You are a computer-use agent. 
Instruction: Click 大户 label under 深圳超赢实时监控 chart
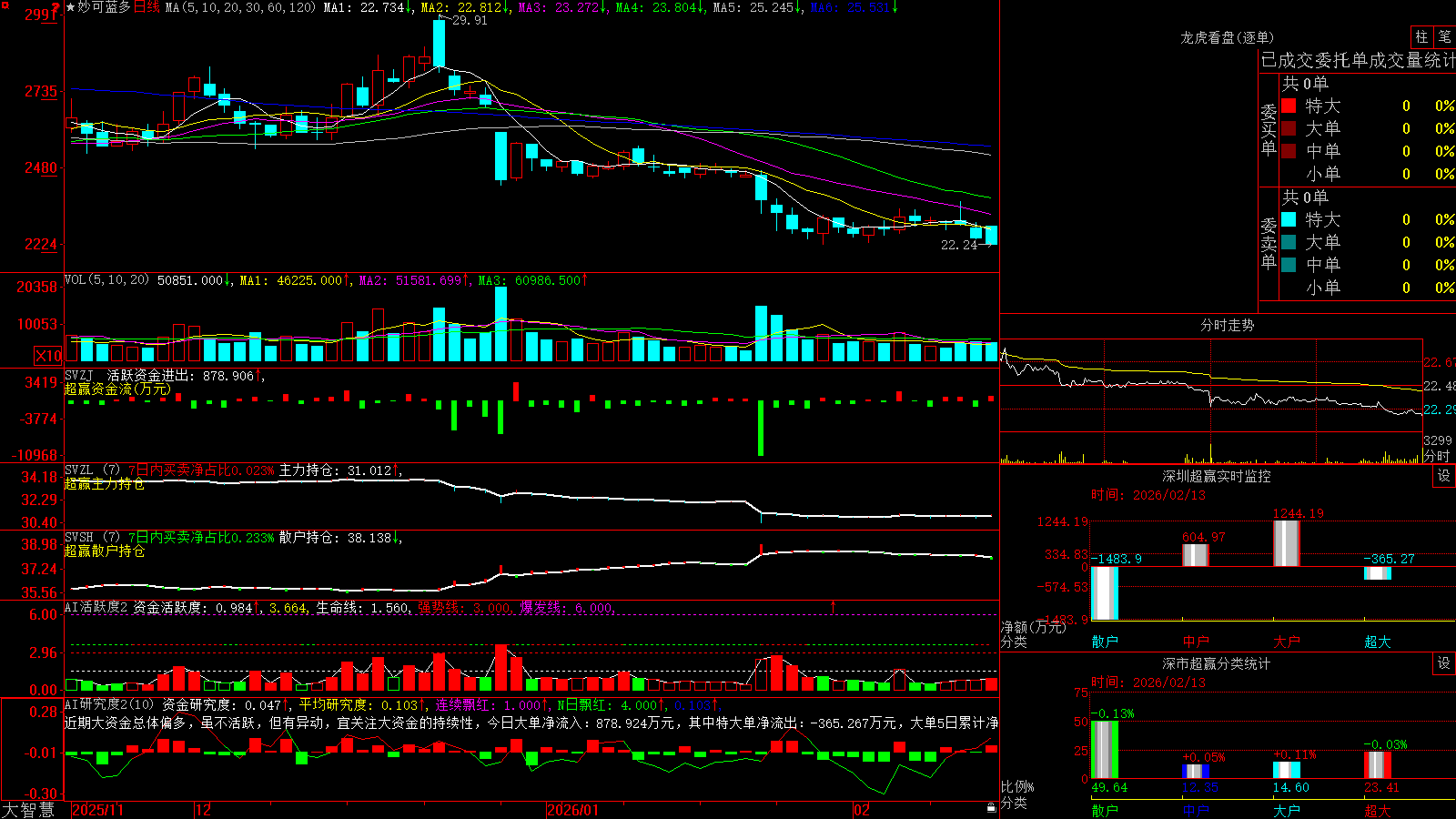click(x=1287, y=642)
